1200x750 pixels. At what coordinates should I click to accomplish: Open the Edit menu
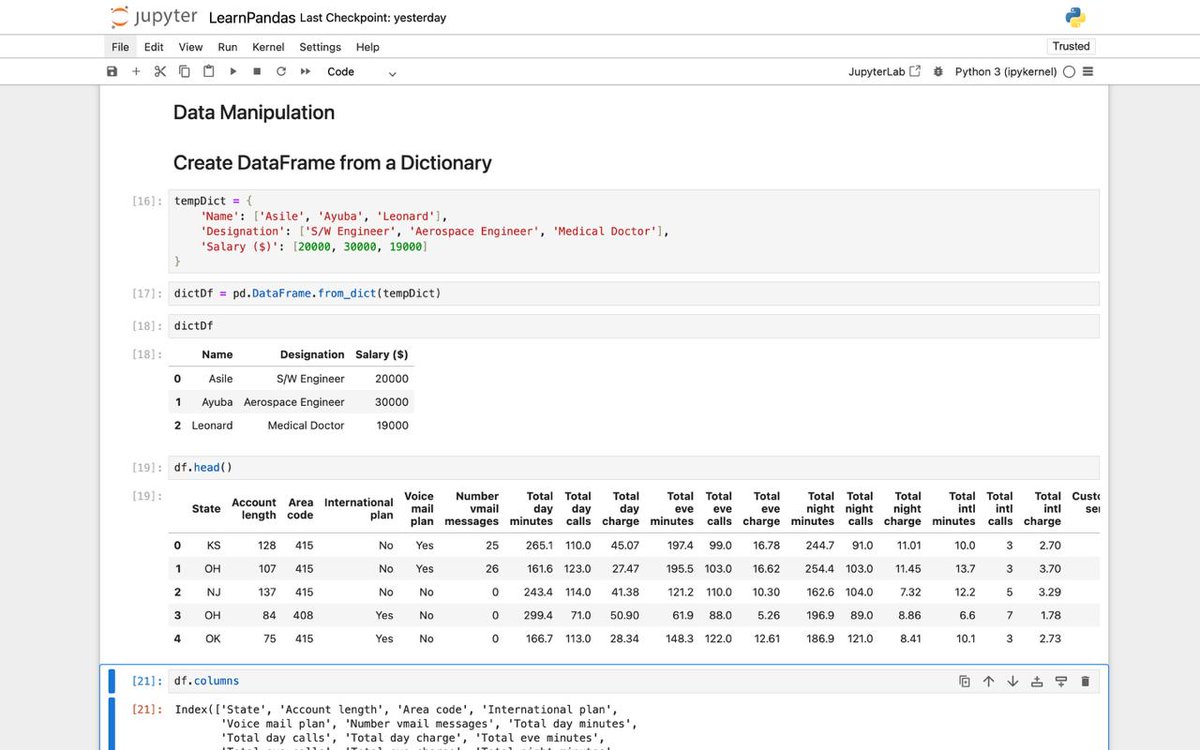click(153, 47)
